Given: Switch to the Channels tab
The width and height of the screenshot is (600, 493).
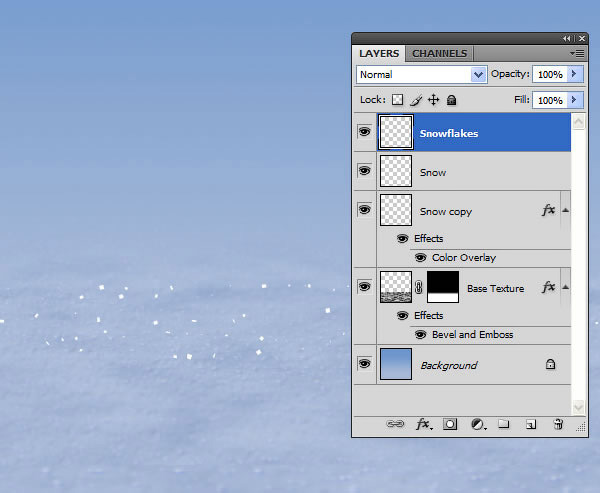Looking at the screenshot, I should [439, 54].
